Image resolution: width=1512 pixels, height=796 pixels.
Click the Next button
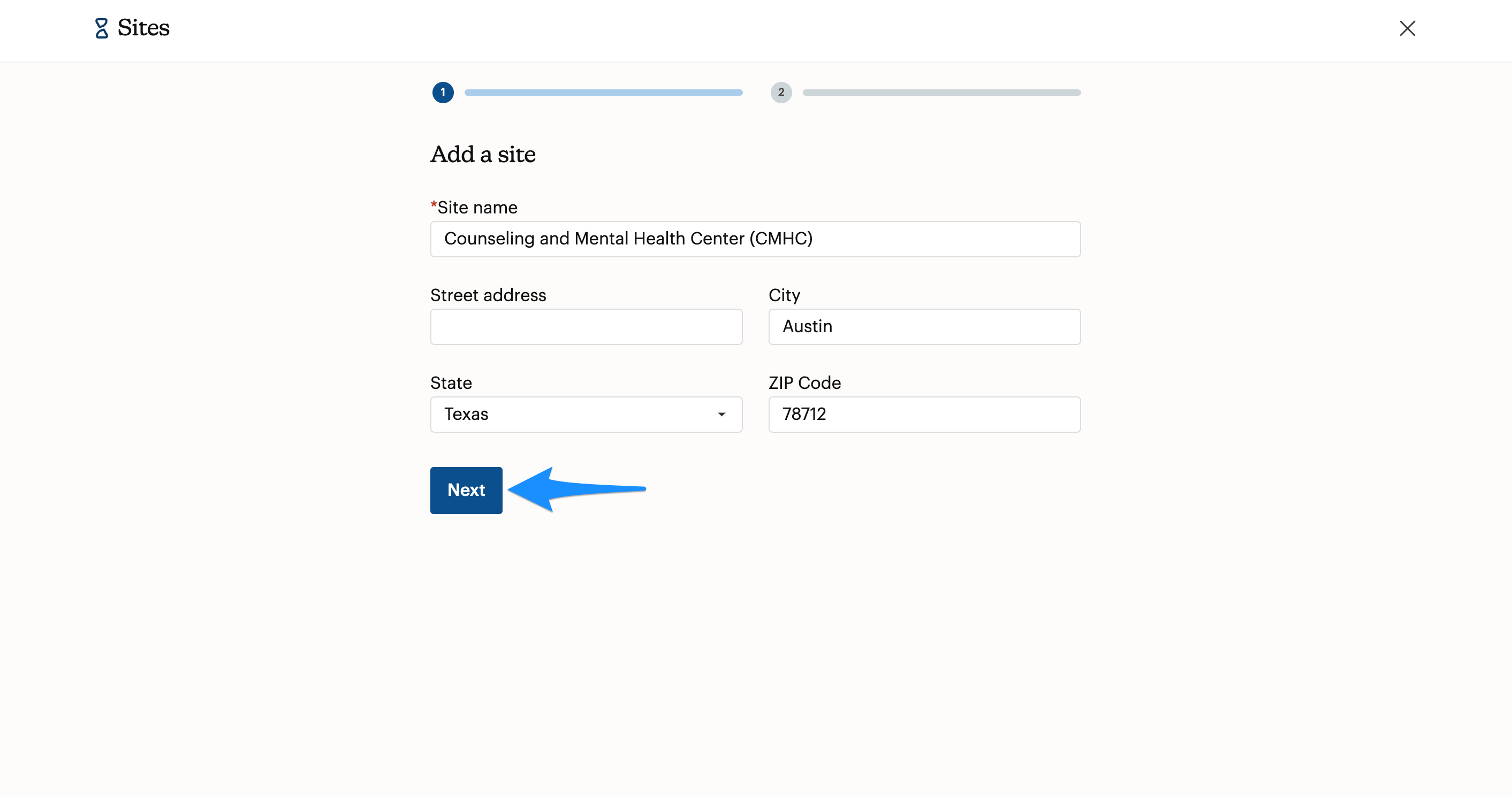466,491
